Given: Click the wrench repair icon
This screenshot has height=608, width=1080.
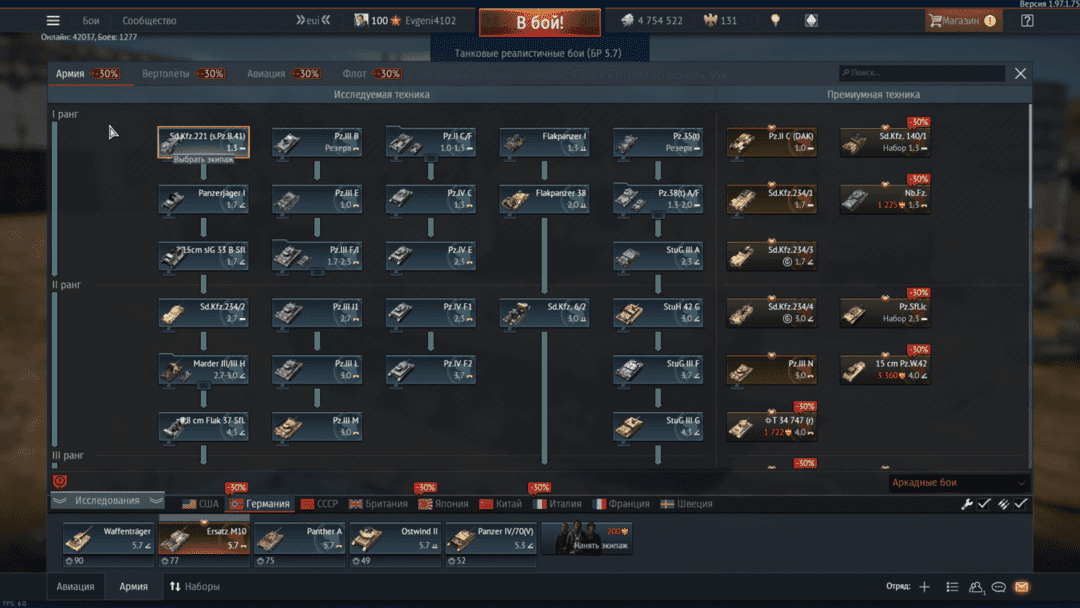Looking at the screenshot, I should pos(967,504).
